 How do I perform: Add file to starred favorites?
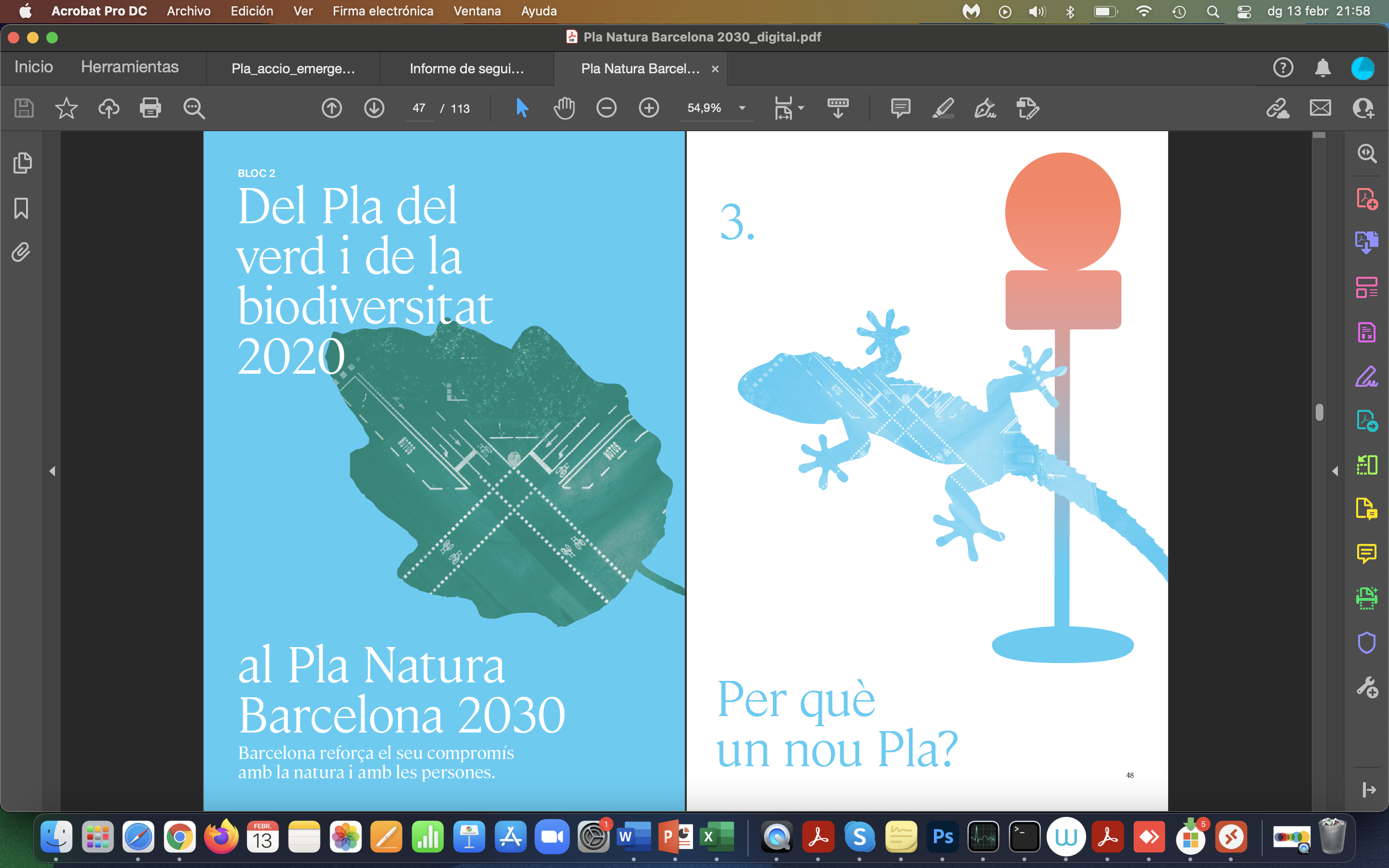(x=66, y=108)
